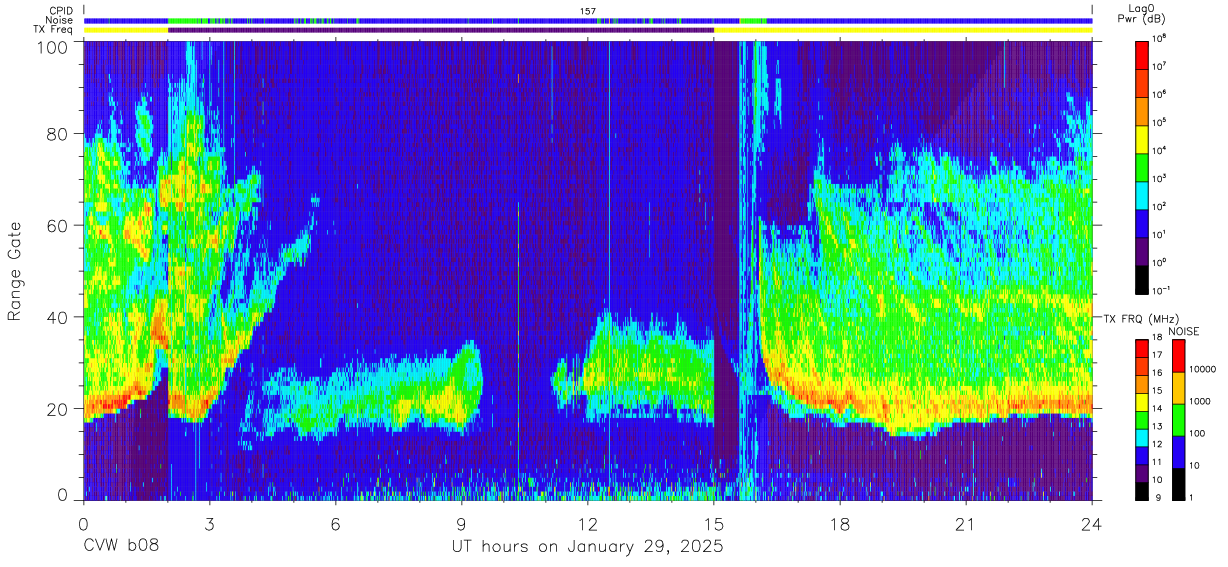Screen dimensions: 1228x567
Task: Click the purple segment of the TX Freq bar
Action: pos(441,30)
